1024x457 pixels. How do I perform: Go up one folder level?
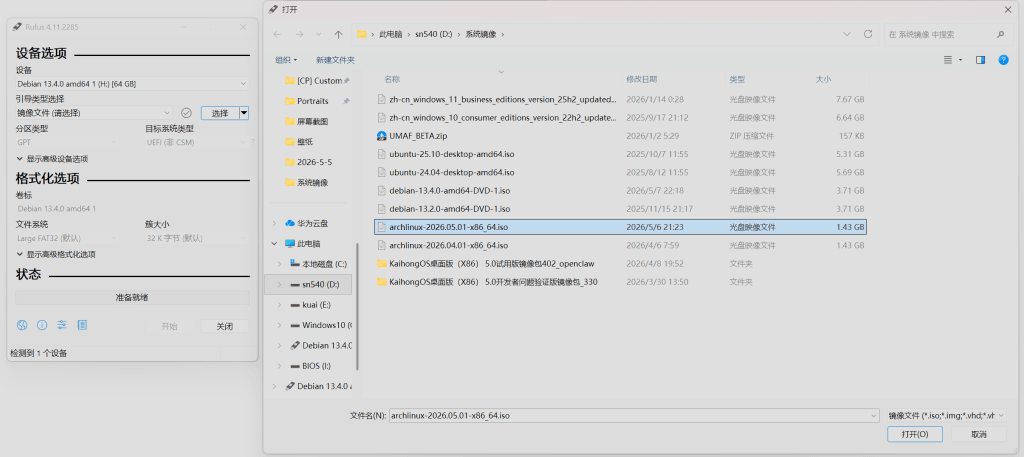tap(338, 34)
